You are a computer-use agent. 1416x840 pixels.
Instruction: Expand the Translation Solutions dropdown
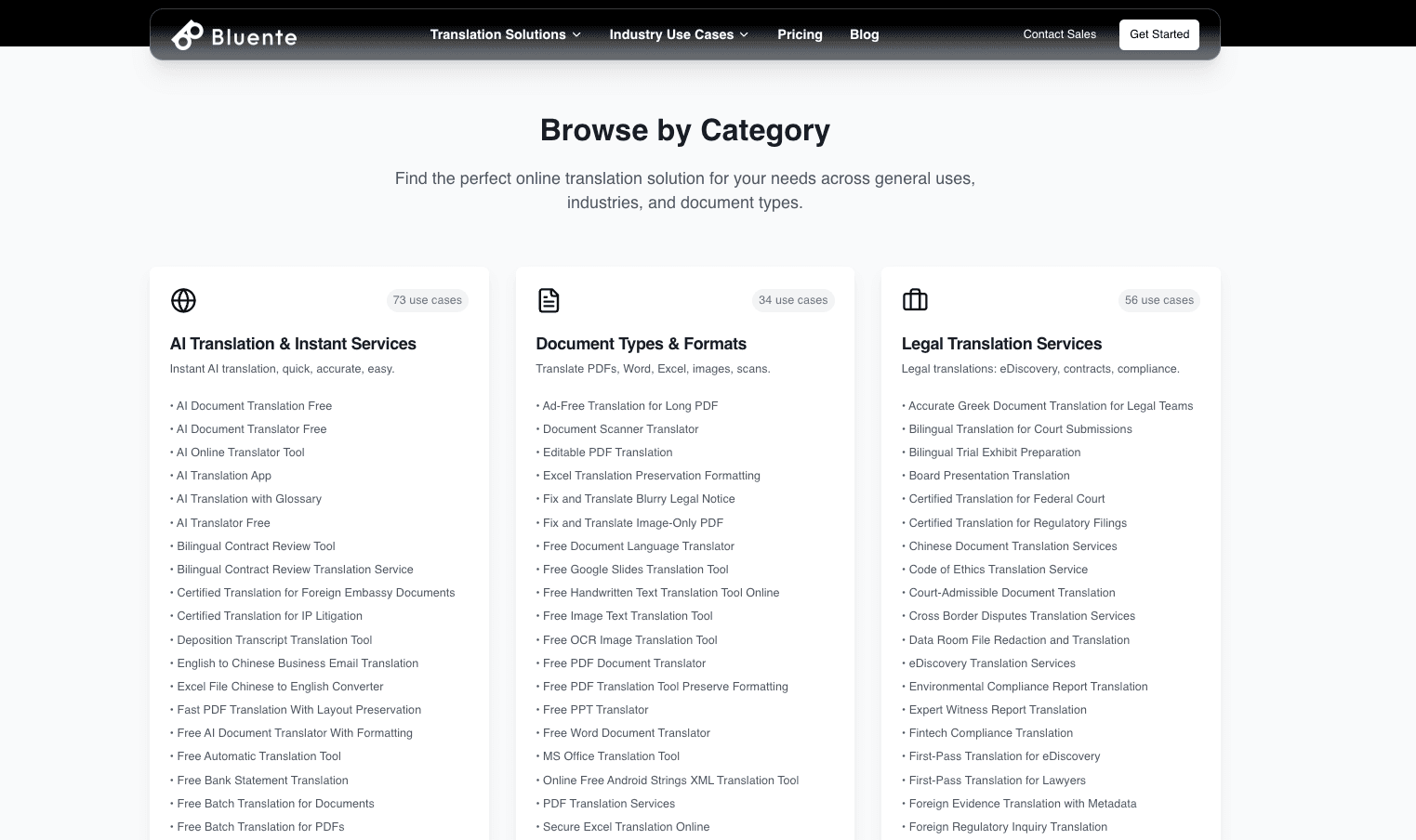coord(505,34)
